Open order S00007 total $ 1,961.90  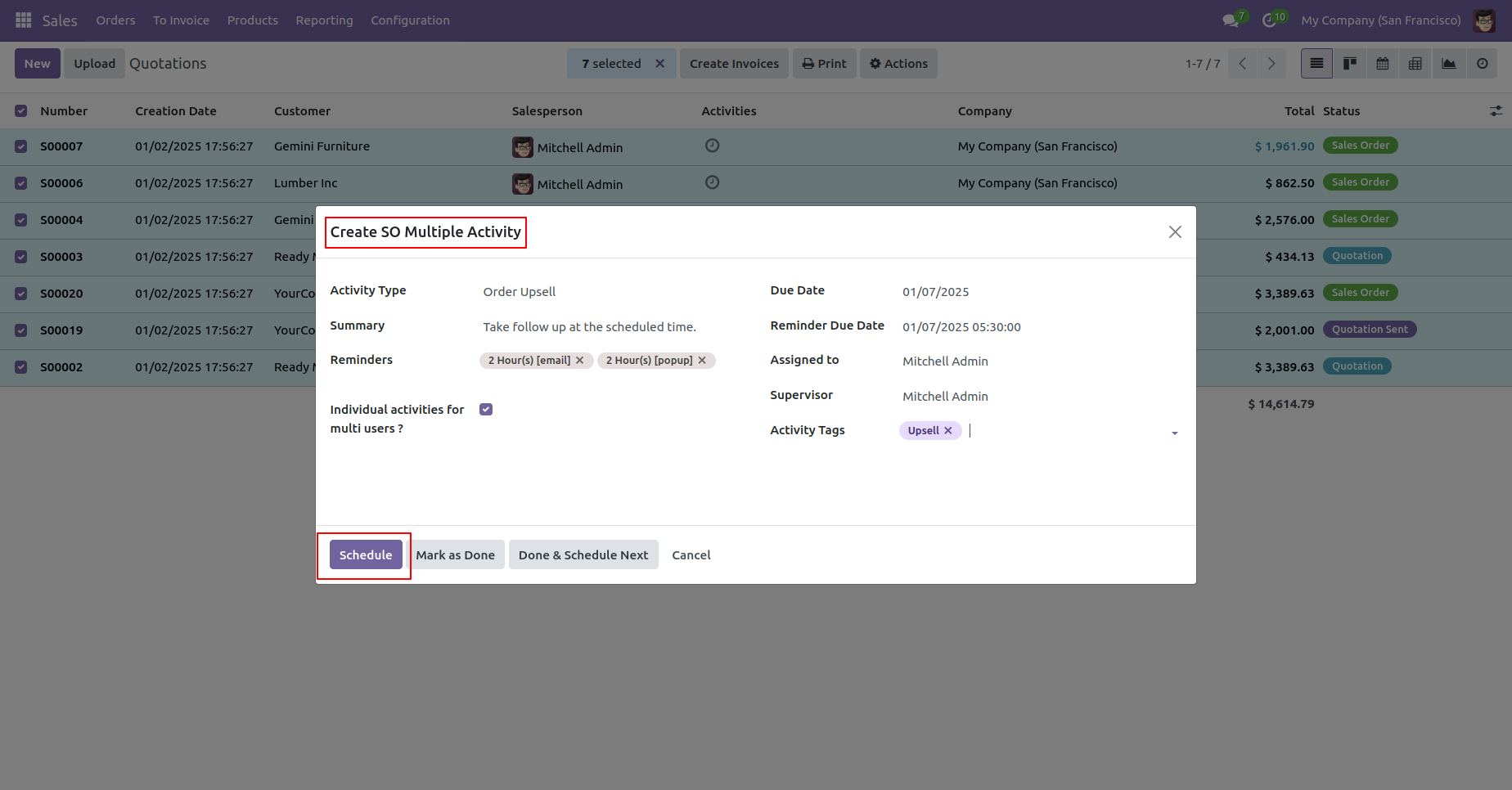click(1284, 146)
